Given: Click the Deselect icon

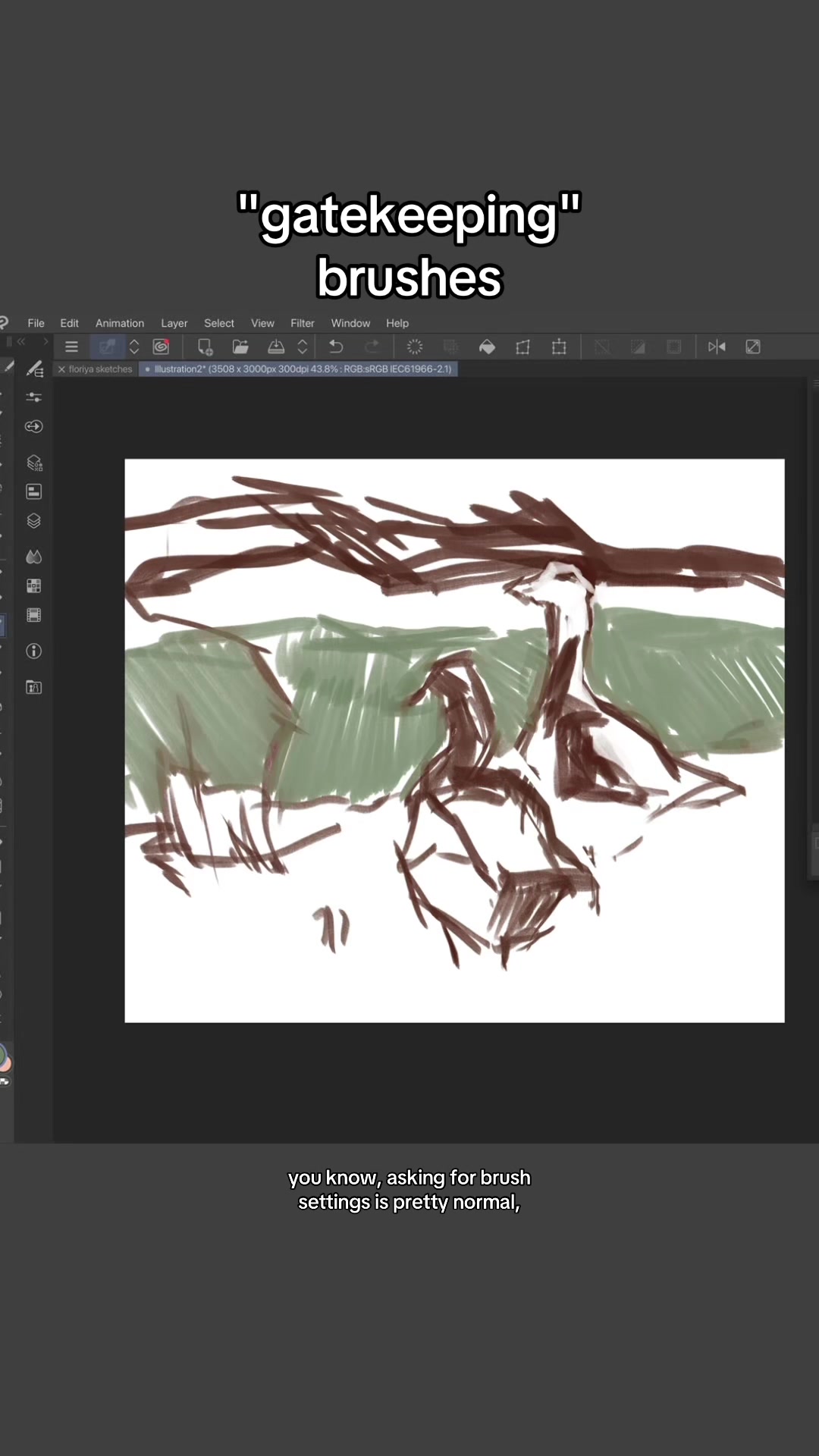Looking at the screenshot, I should click(x=602, y=347).
